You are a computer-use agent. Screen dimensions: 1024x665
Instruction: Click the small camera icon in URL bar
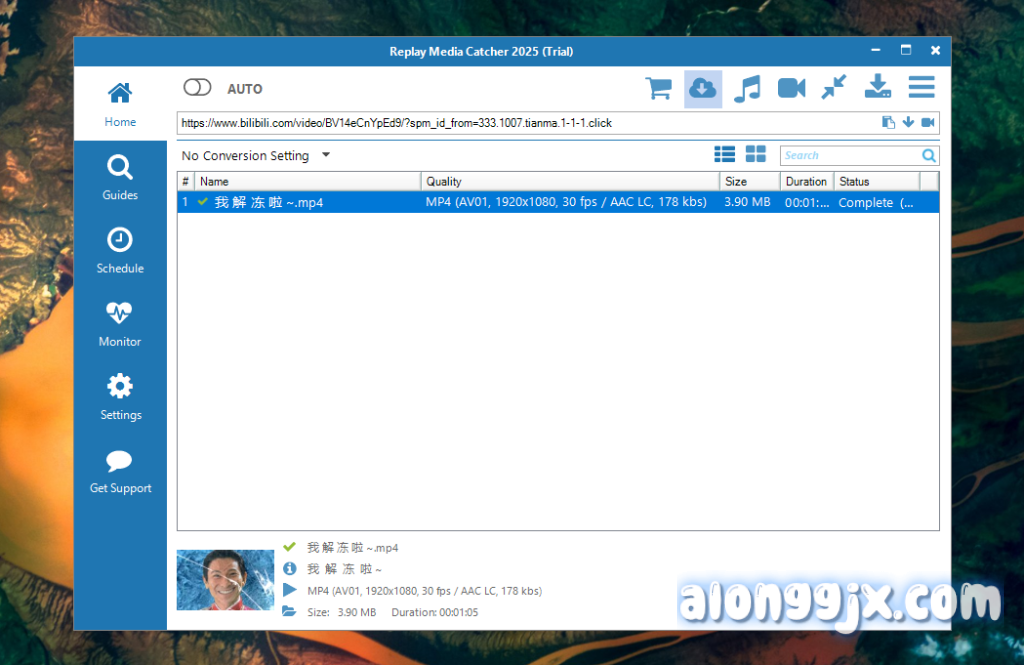pyautogui.click(x=928, y=123)
